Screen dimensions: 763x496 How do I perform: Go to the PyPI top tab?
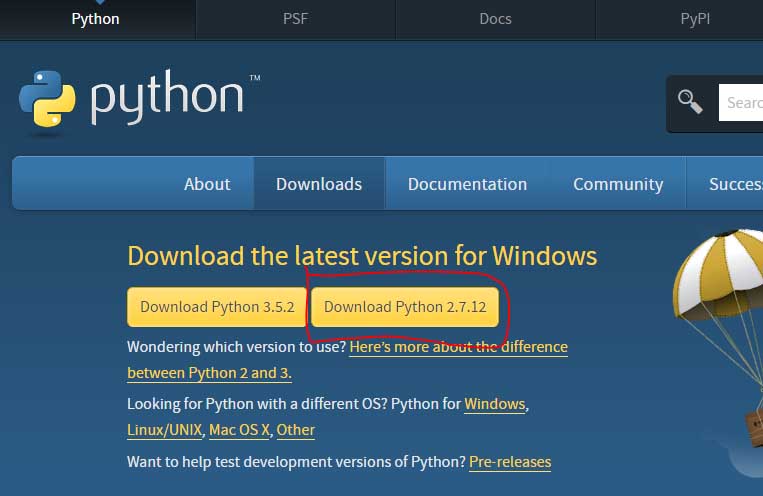click(x=695, y=19)
